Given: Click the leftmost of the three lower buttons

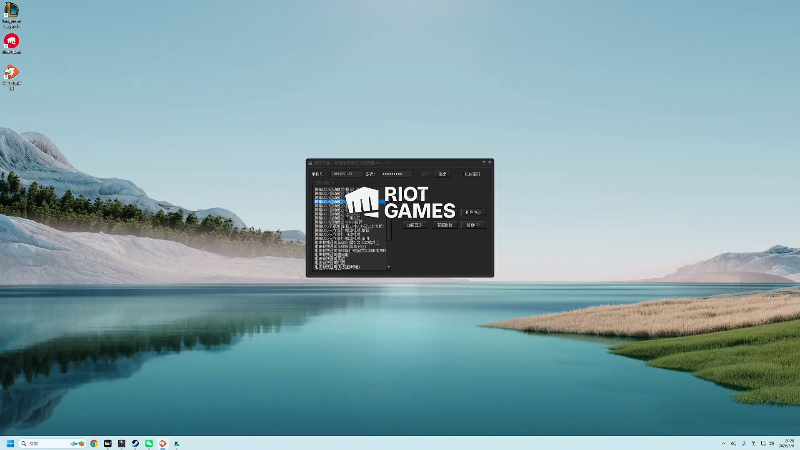Looking at the screenshot, I should [414, 225].
